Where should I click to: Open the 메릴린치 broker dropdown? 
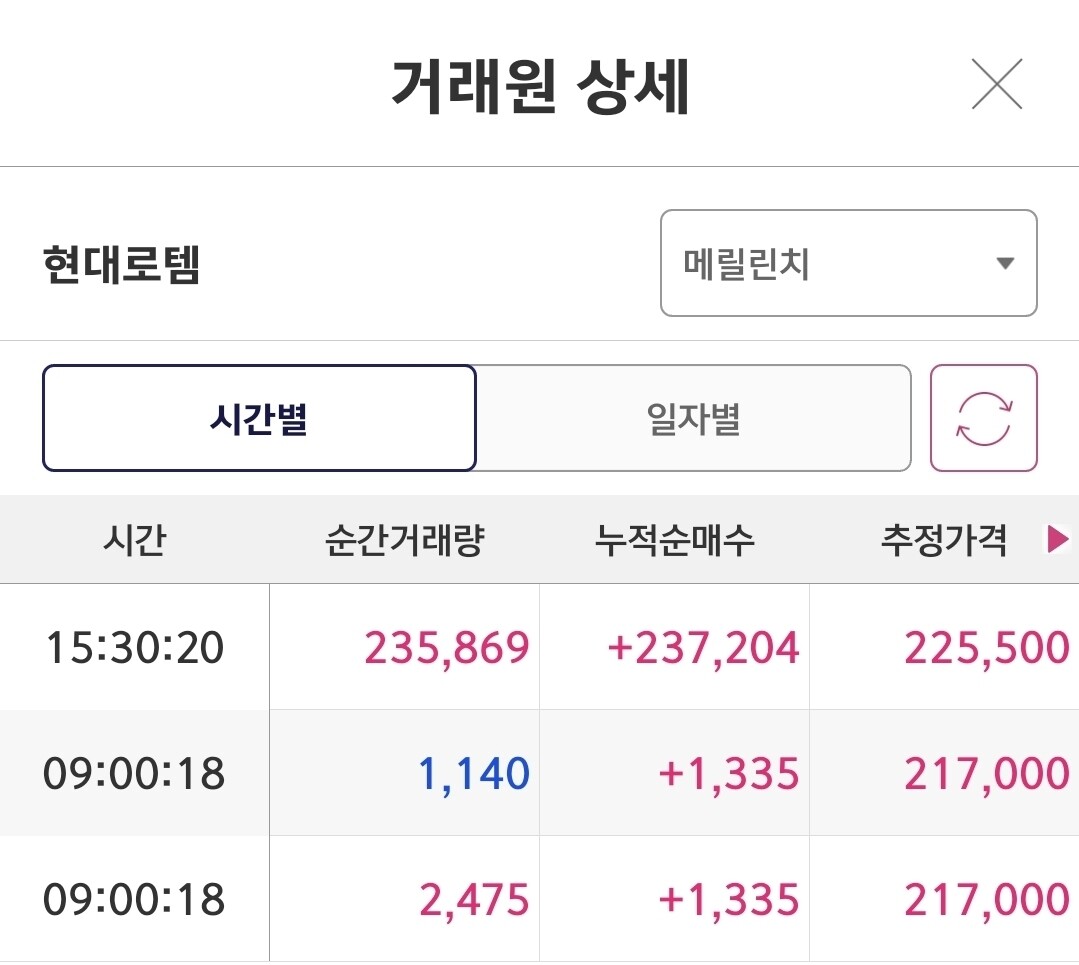847,264
